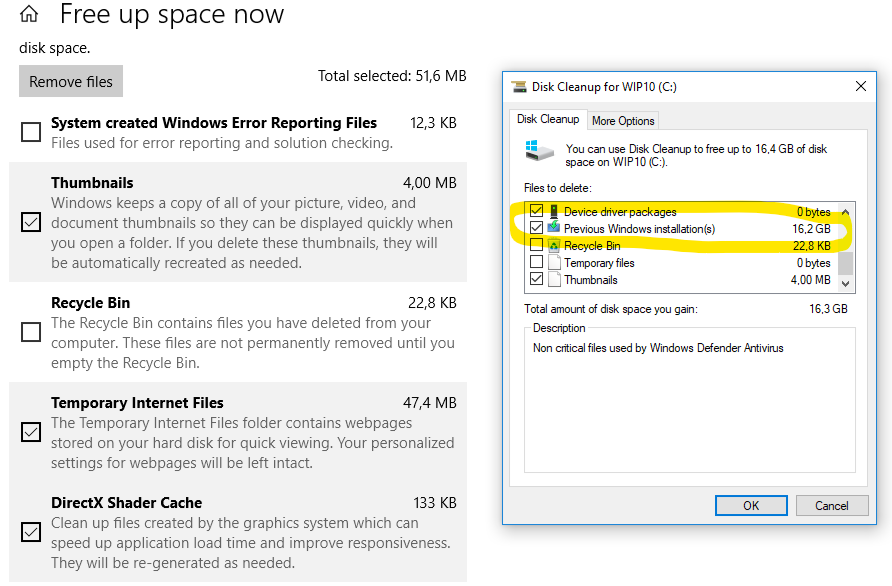Click the Thumbnails page icon in Disk Cleanup

(554, 279)
